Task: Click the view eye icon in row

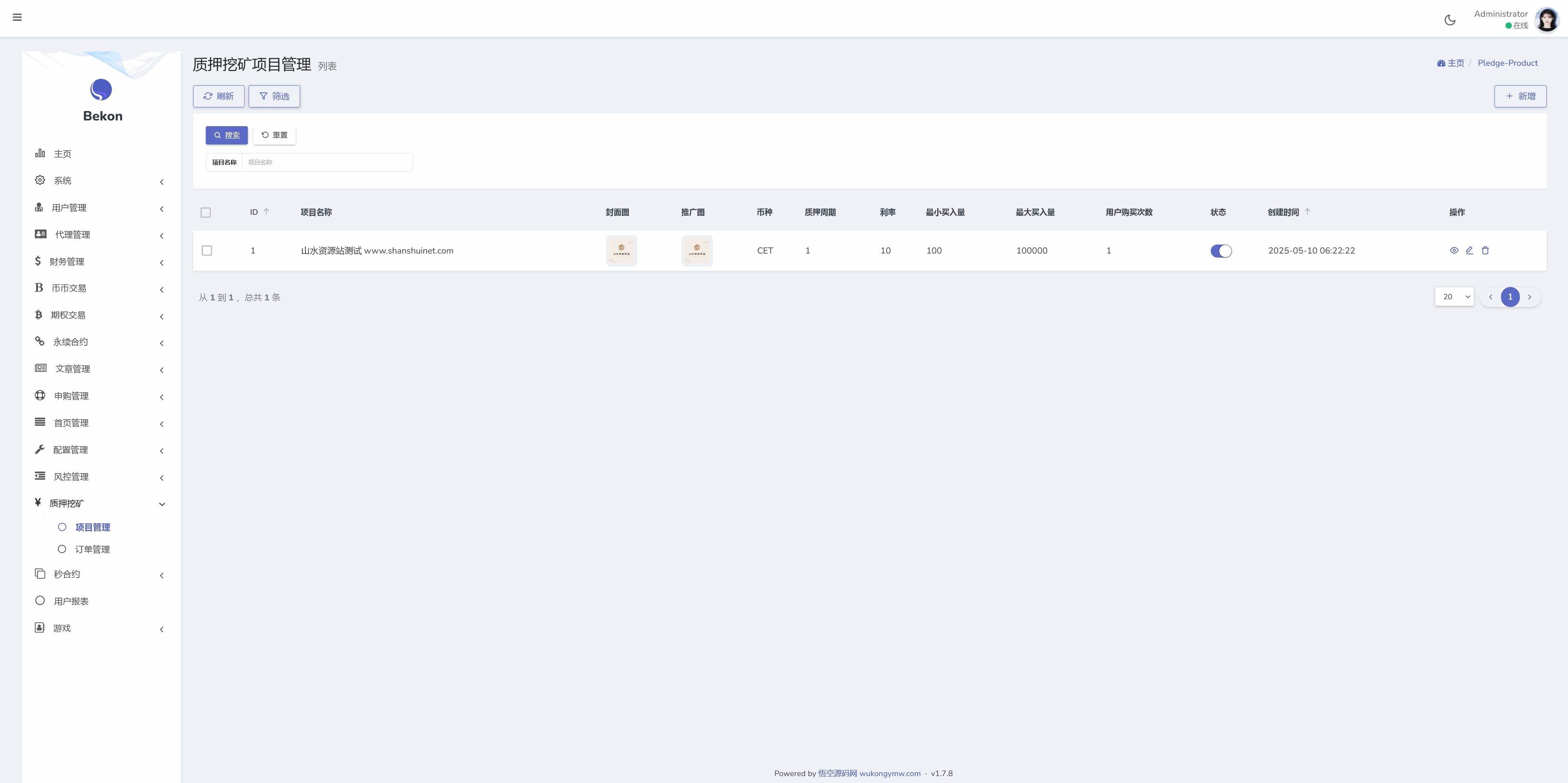Action: 1454,251
